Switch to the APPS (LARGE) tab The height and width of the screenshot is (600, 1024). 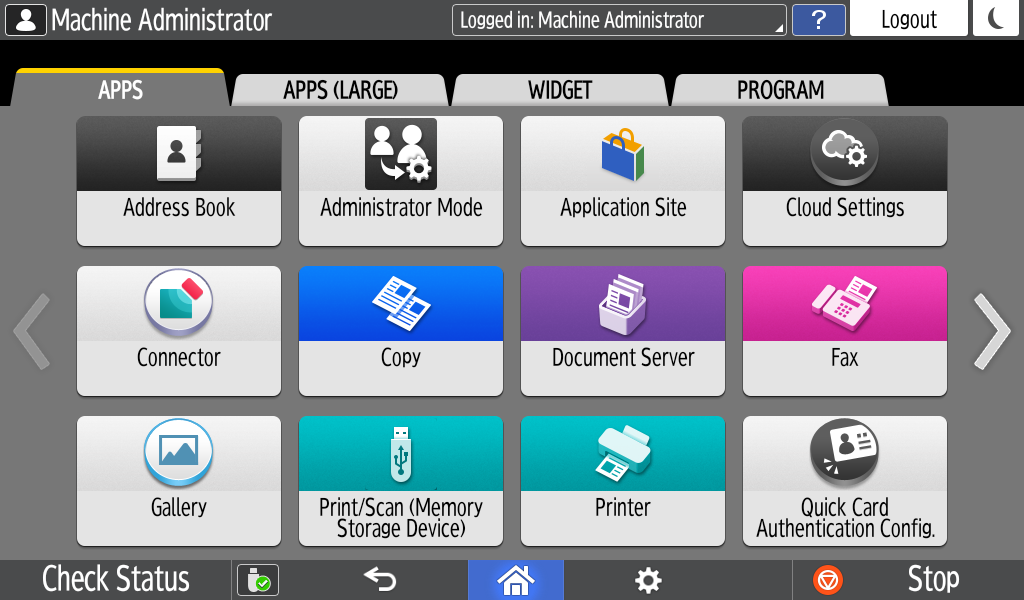tap(340, 90)
